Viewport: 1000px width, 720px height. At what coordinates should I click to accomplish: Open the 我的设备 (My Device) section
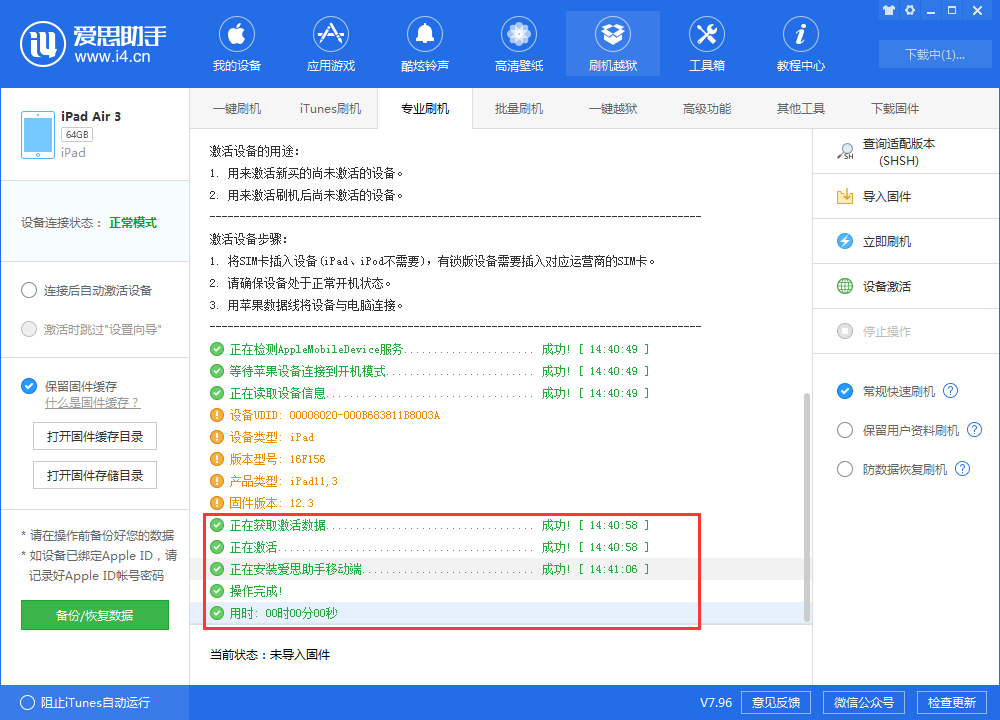click(x=236, y=44)
